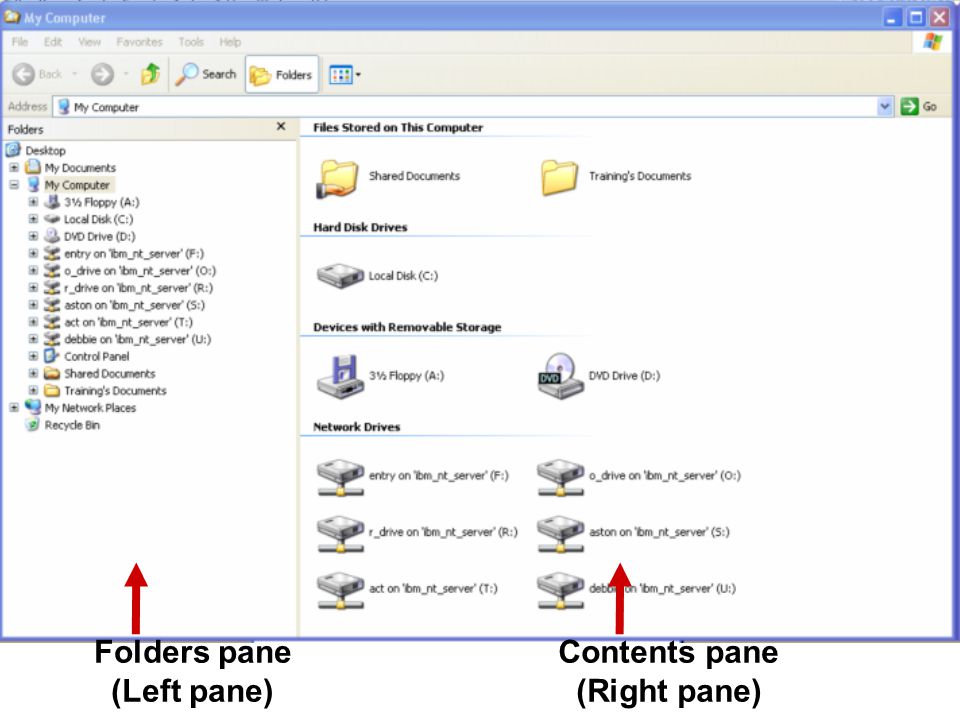Select debbie (U:) in folder tree

[138, 339]
